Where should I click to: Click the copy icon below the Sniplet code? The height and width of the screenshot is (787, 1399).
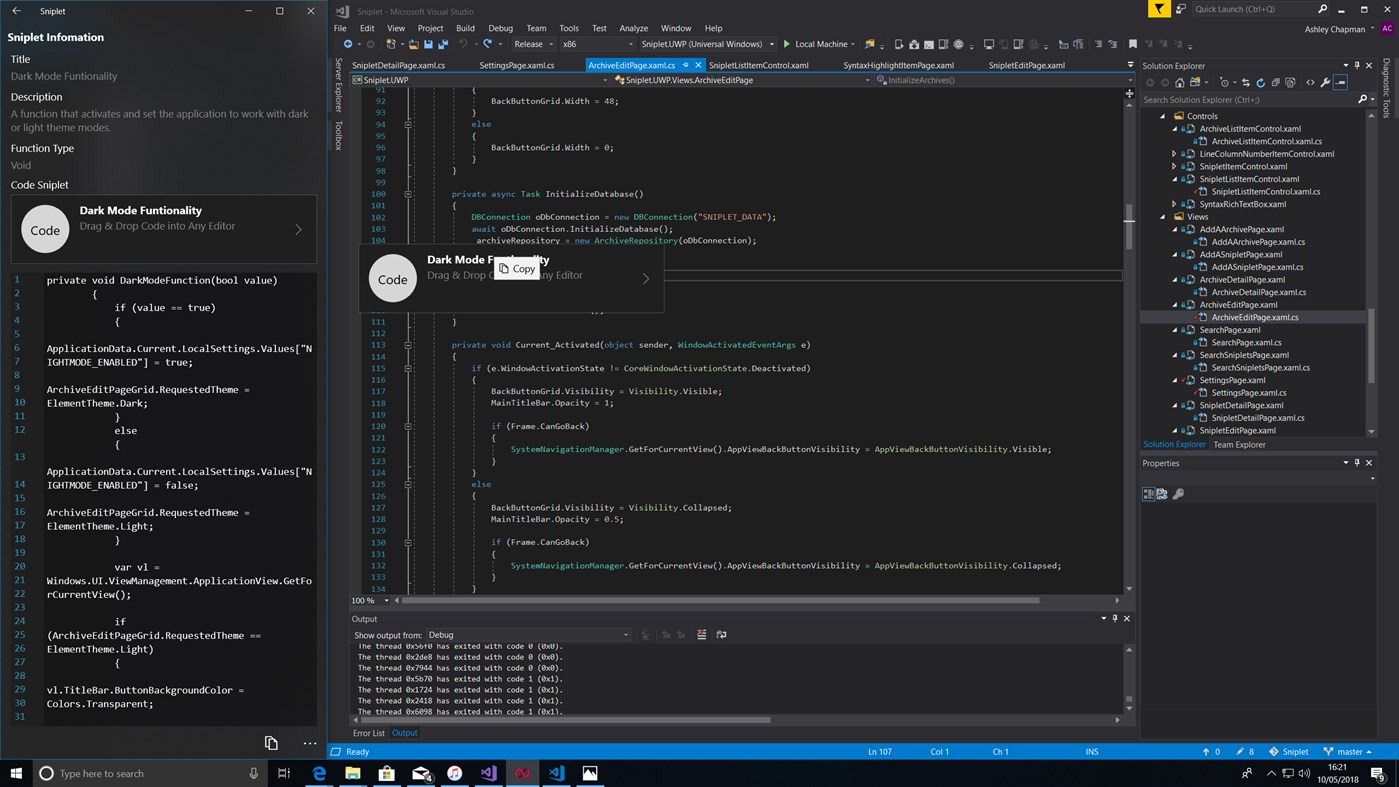coord(271,743)
